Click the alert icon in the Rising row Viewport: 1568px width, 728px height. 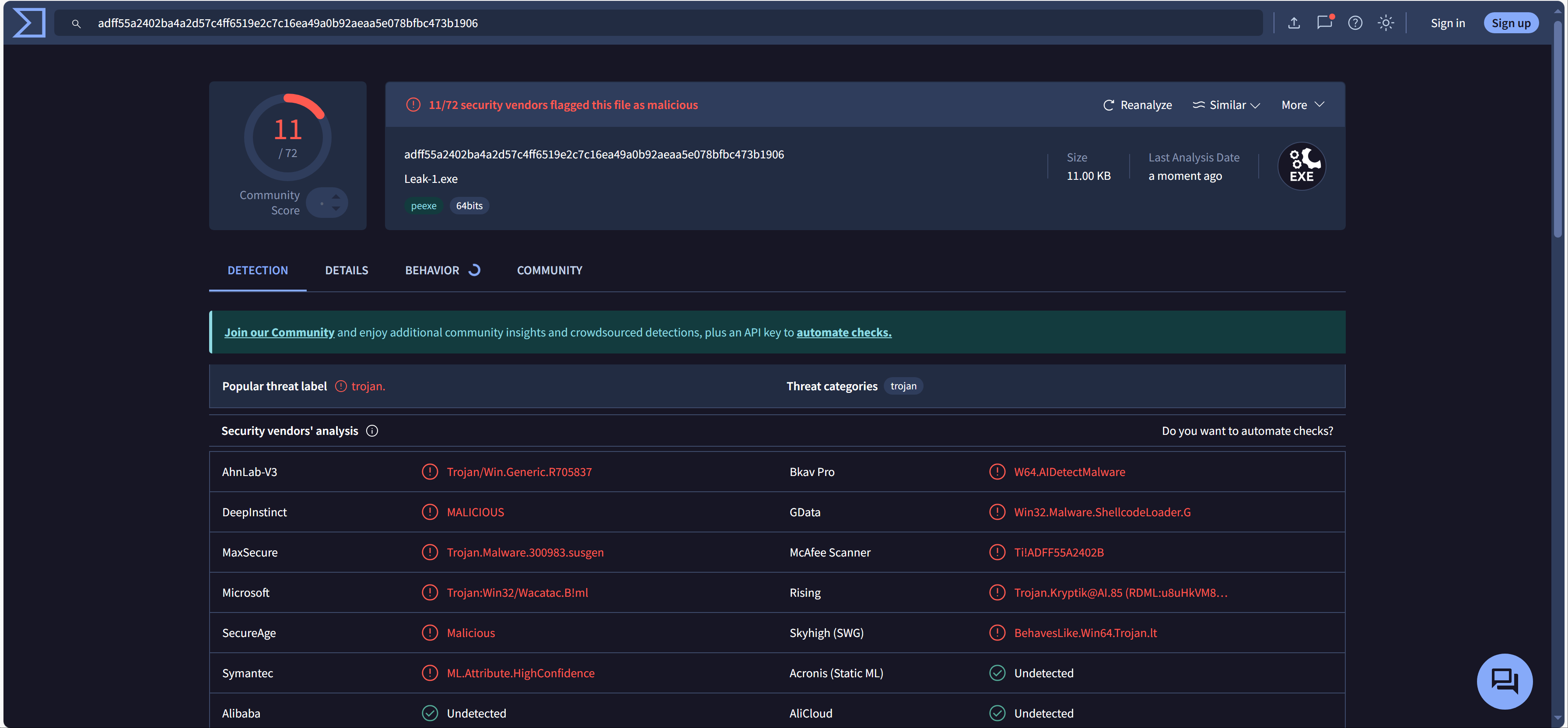[997, 592]
